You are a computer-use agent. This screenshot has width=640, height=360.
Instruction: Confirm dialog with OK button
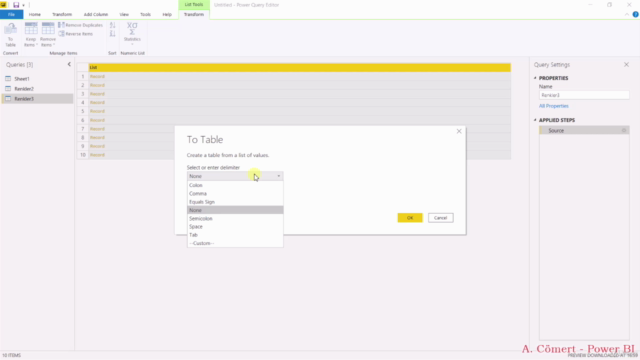[x=410, y=218]
